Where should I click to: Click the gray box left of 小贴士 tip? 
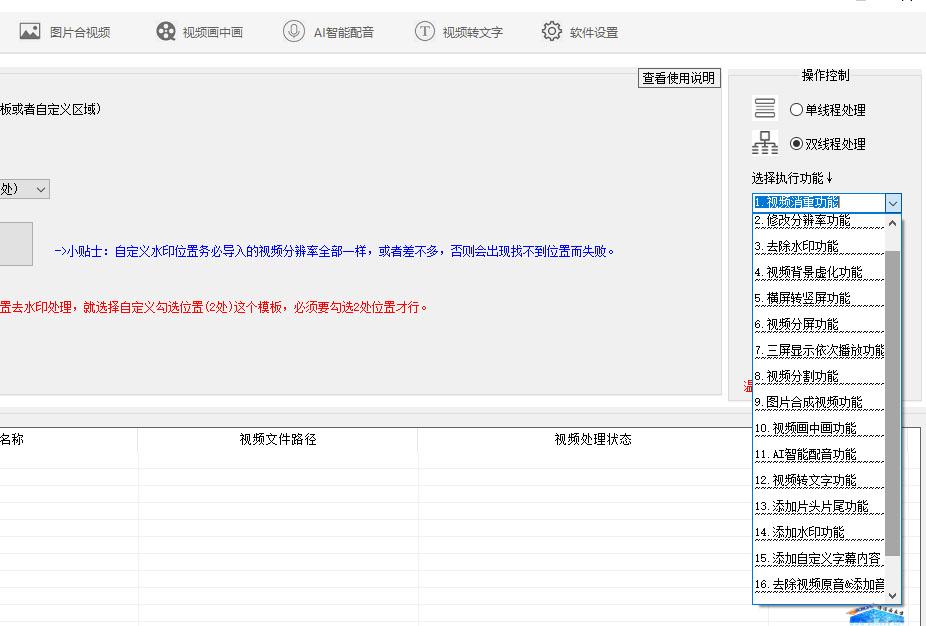16,244
